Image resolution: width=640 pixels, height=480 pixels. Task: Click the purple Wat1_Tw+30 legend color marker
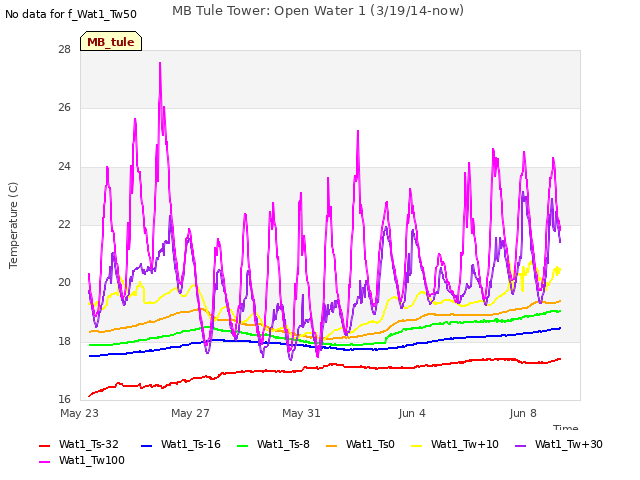(520, 446)
